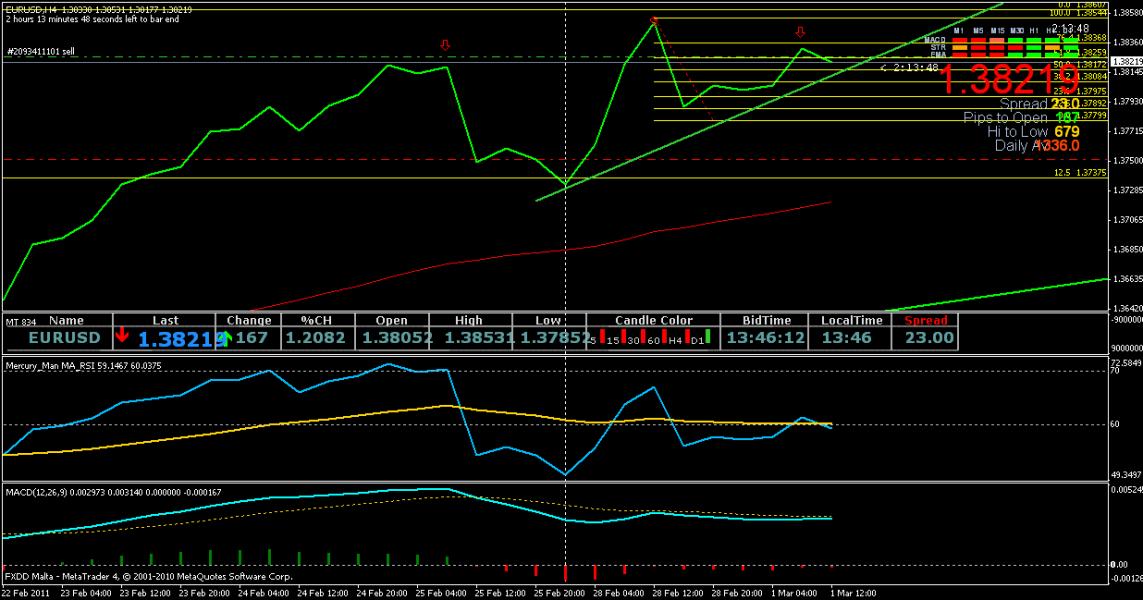Click the M1 MACD signal box
Viewport: 1143px width, 600px height.
pos(958,39)
